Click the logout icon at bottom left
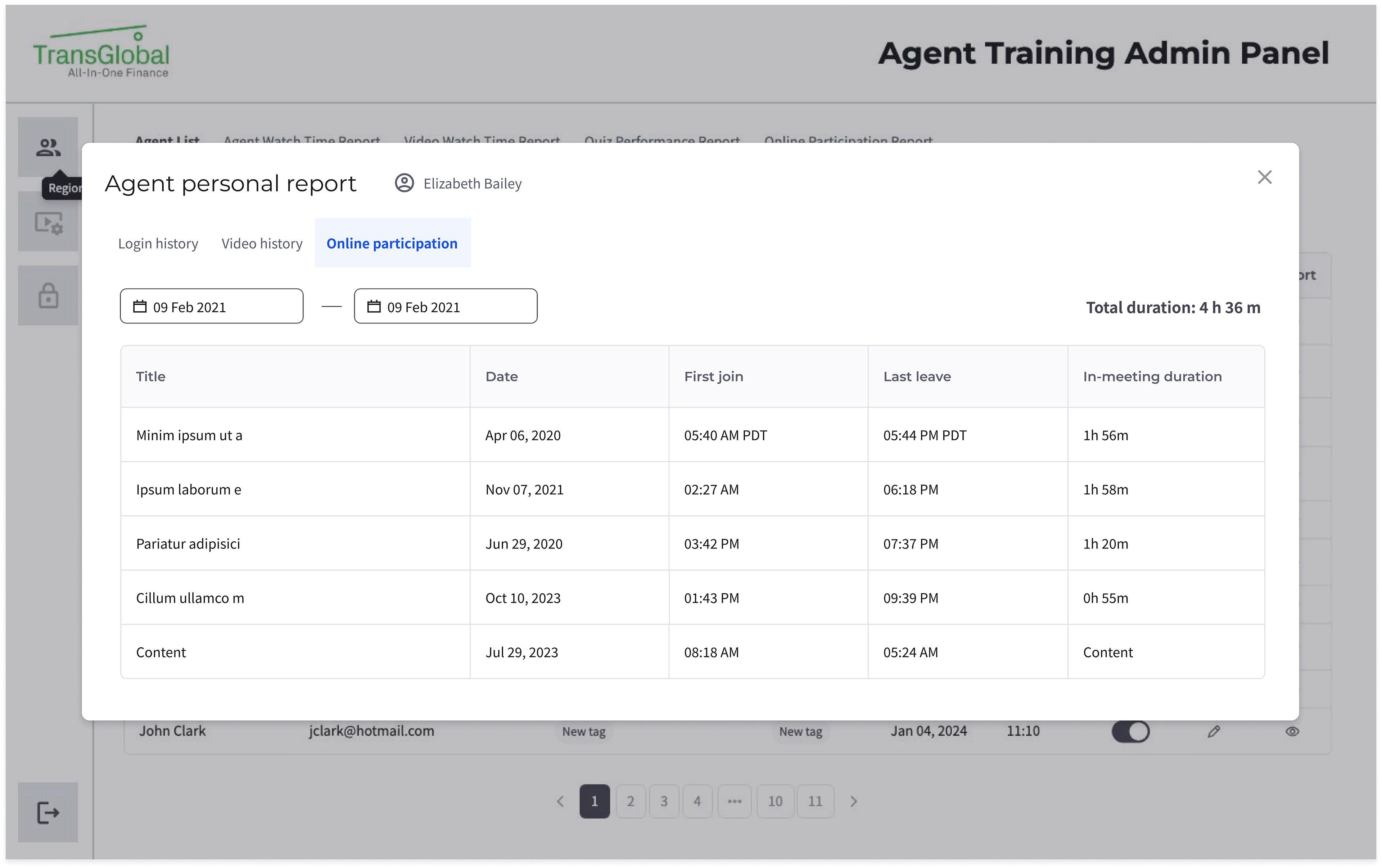The image size is (1382, 868). [x=48, y=812]
